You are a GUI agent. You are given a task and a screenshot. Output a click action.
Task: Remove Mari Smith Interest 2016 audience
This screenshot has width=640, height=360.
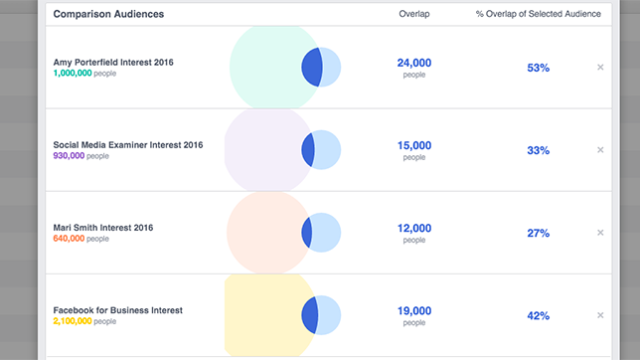[x=600, y=233]
